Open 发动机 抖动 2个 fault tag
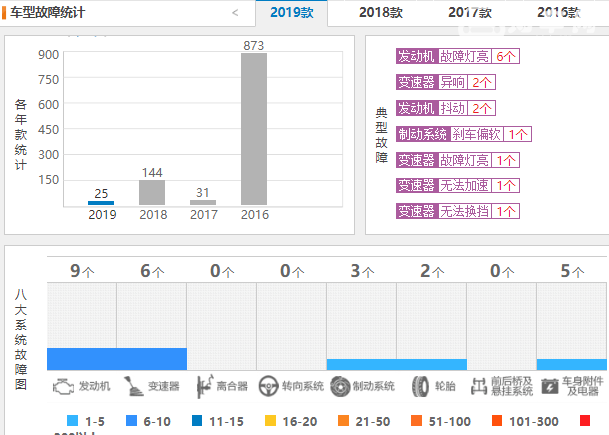The width and height of the screenshot is (609, 435). (x=446, y=108)
